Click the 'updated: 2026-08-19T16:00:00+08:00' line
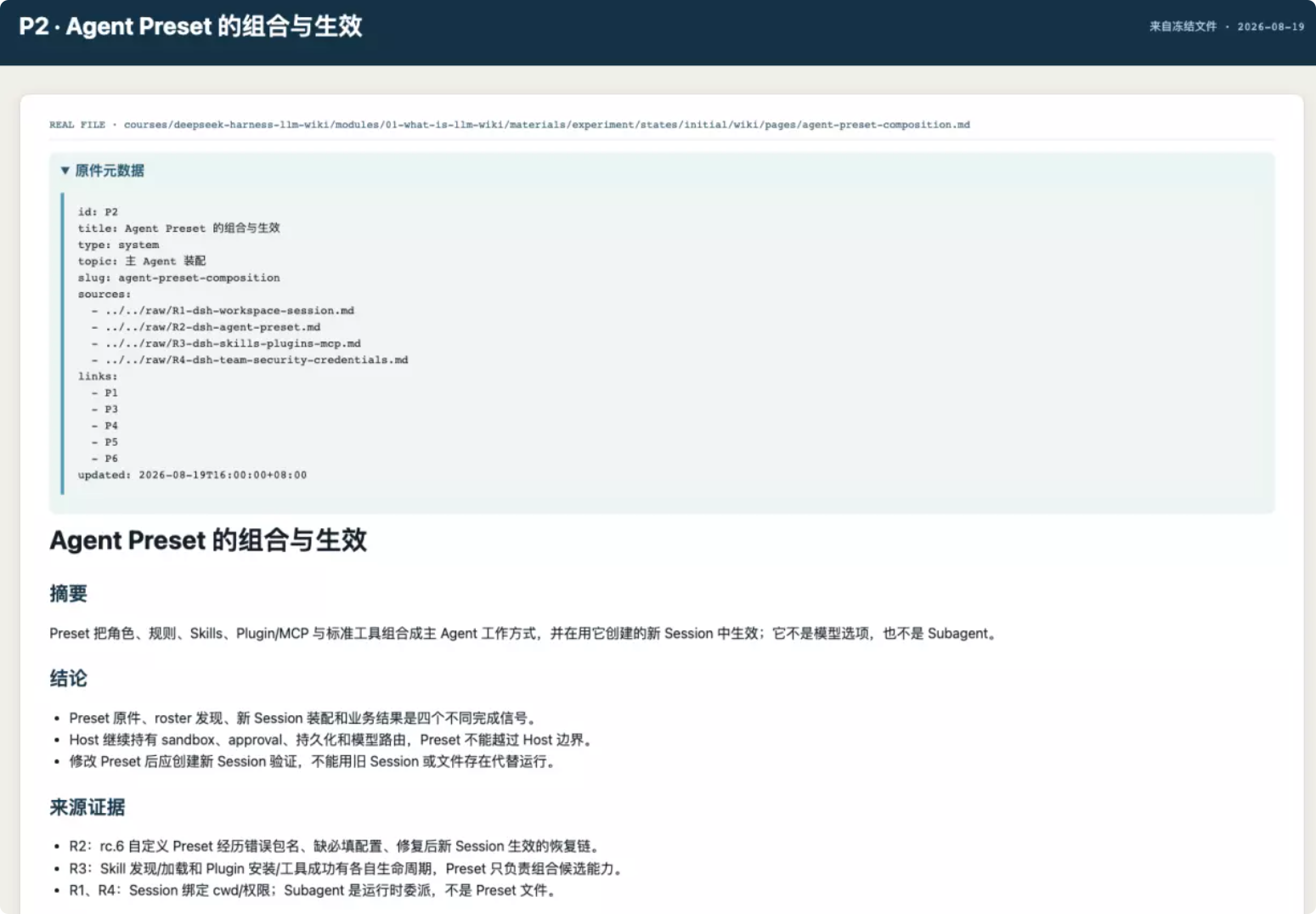The width and height of the screenshot is (1316, 914). coord(192,475)
